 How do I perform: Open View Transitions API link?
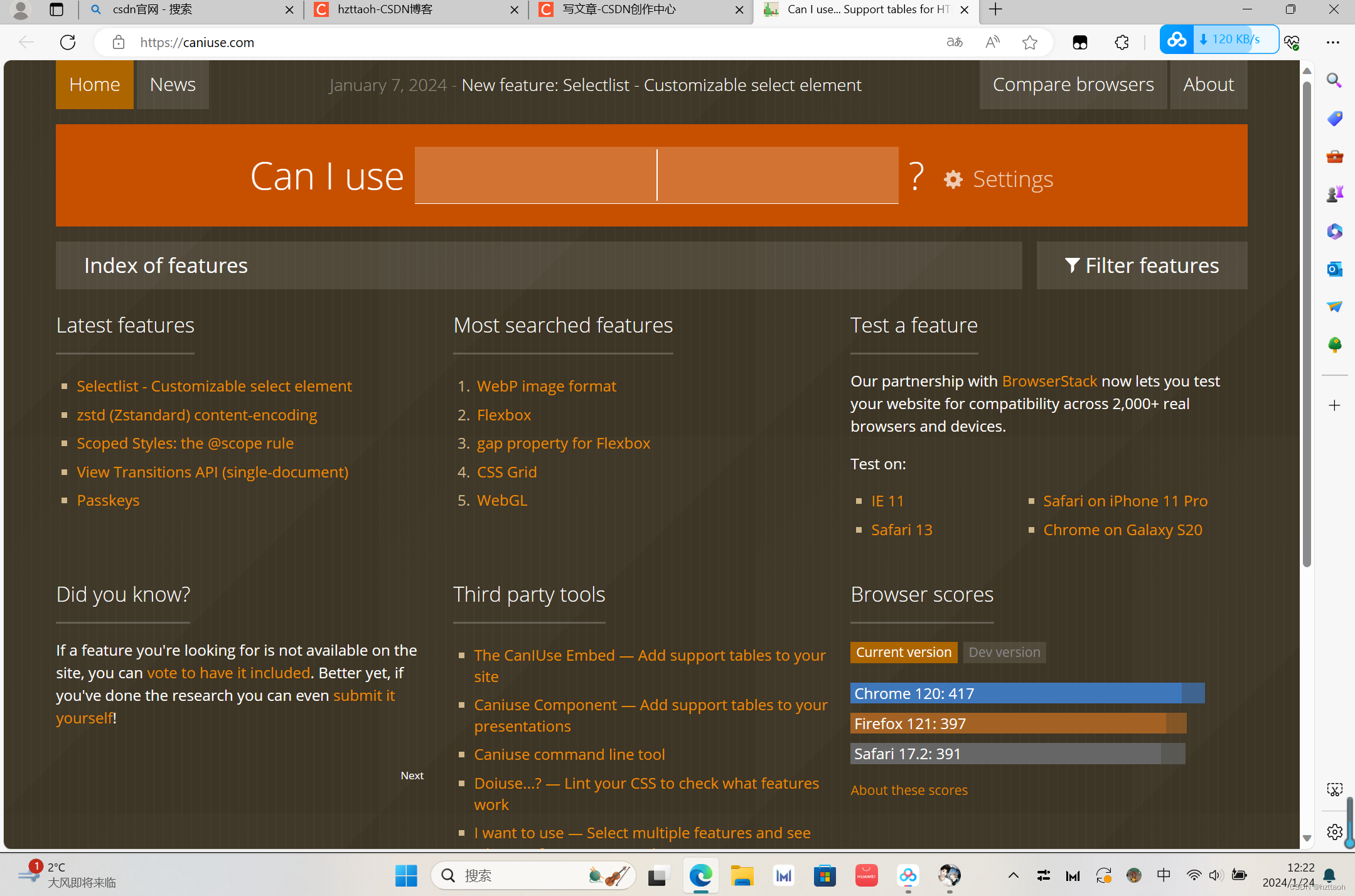[x=212, y=472]
